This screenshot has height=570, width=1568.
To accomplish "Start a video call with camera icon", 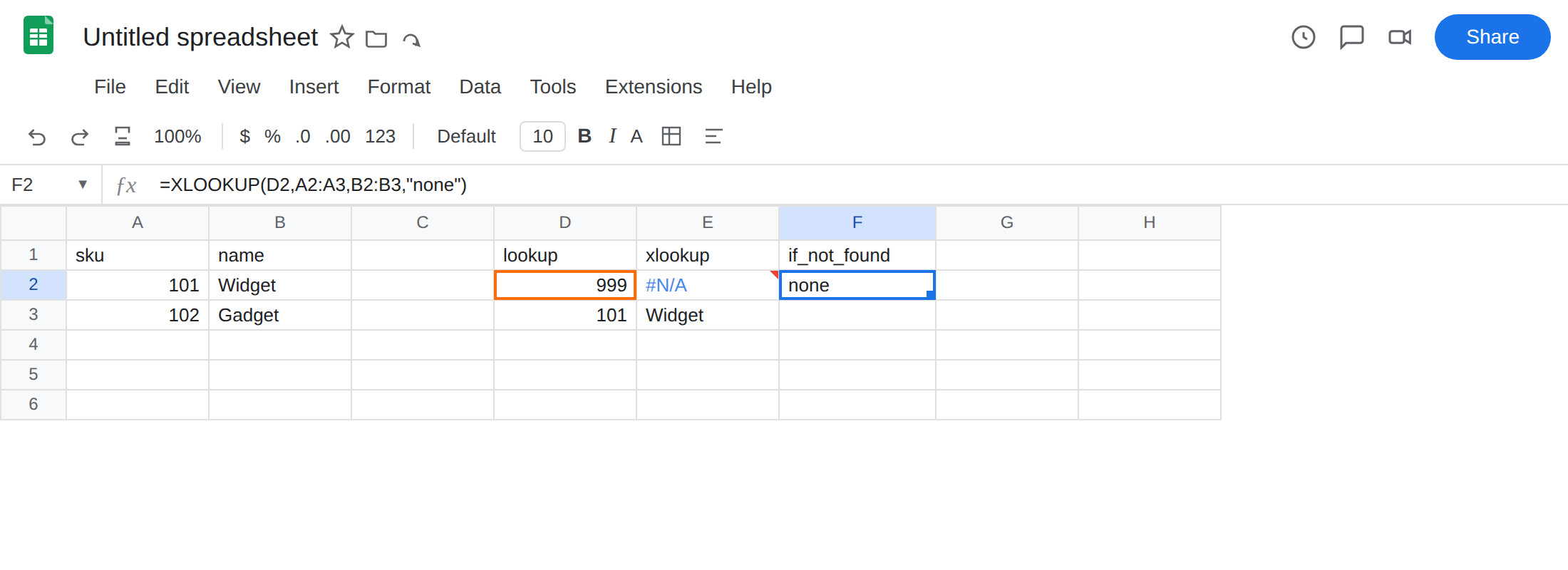I will pos(1400,37).
